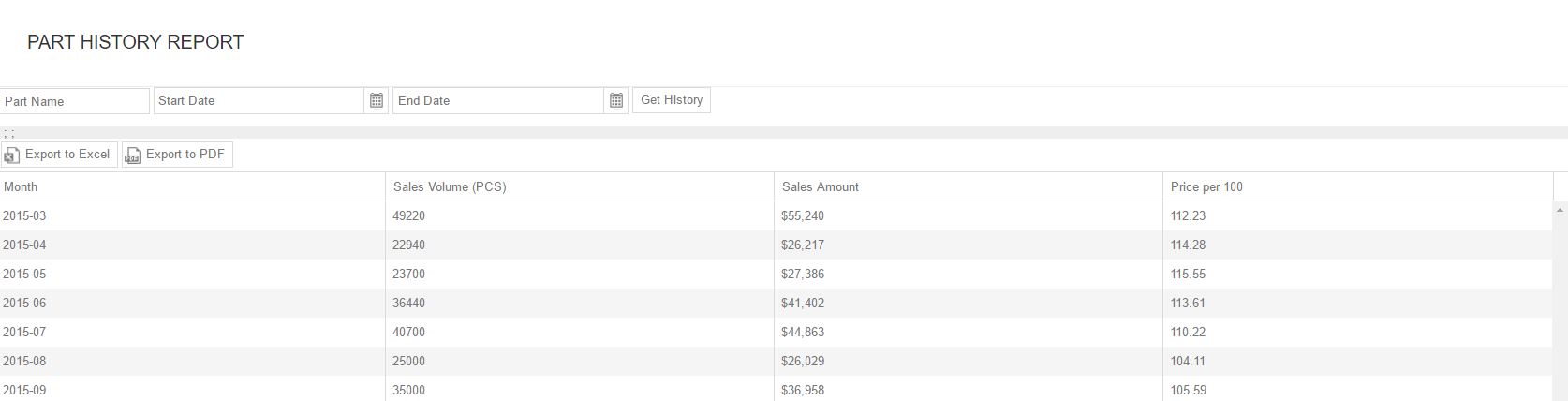Screen dimensions: 1568x401
Task: Open the Start Date calendar picker
Action: coord(377,100)
